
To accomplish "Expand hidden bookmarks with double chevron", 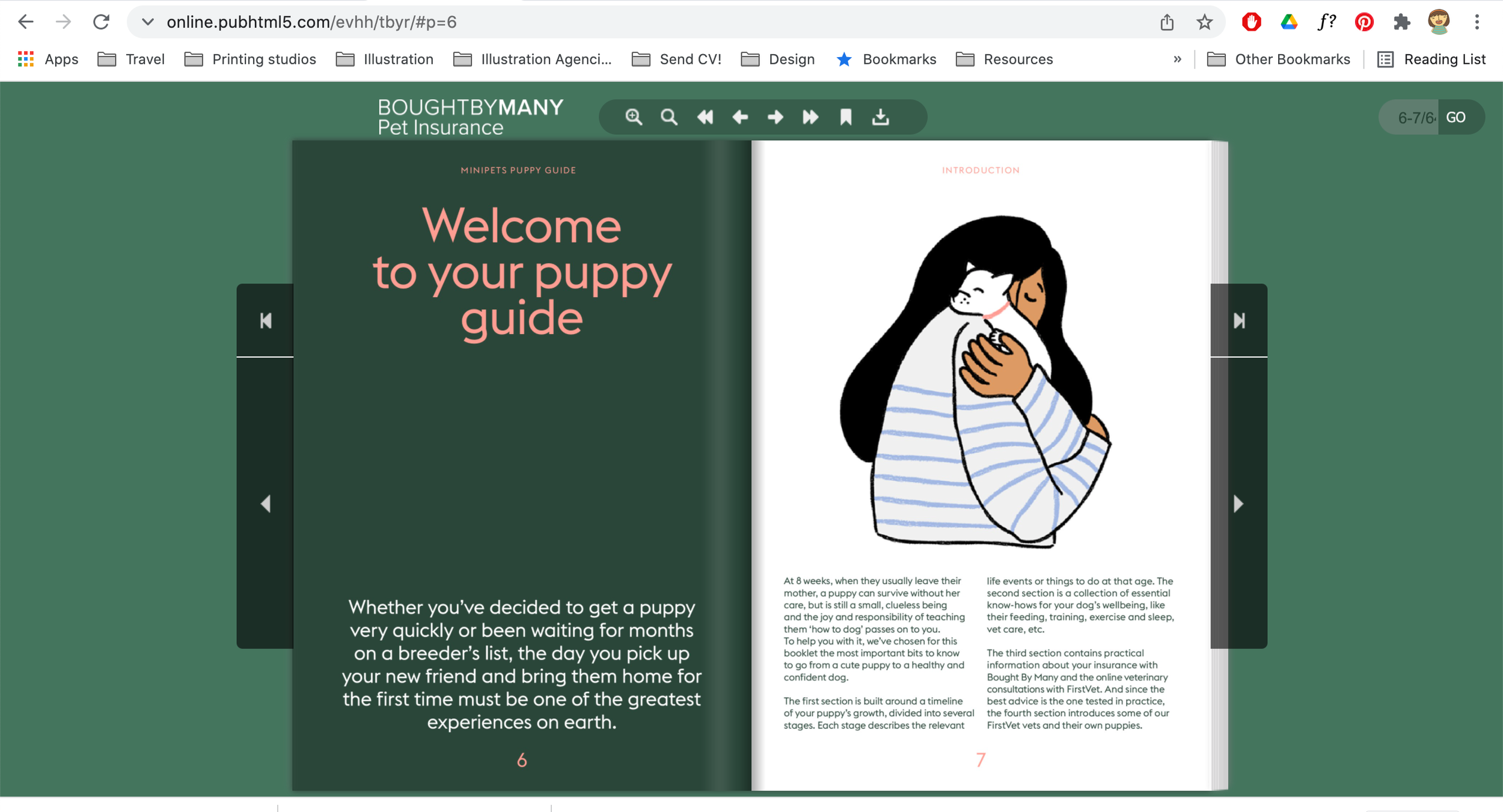I will (x=1177, y=59).
